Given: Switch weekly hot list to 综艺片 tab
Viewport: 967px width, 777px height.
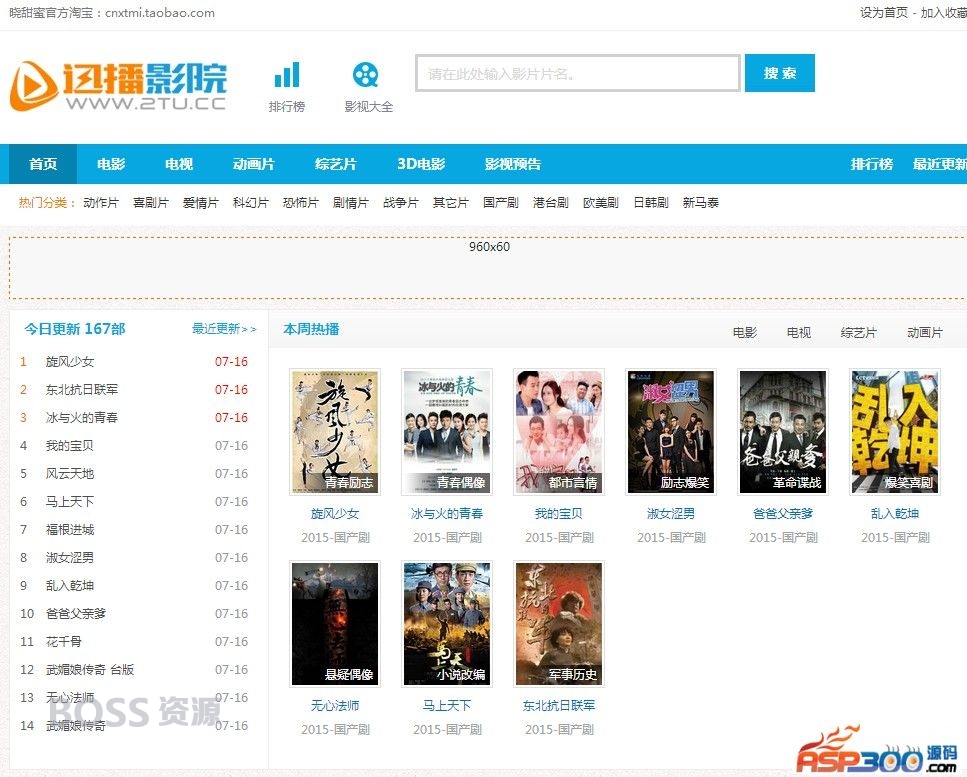Looking at the screenshot, I should coord(858,332).
